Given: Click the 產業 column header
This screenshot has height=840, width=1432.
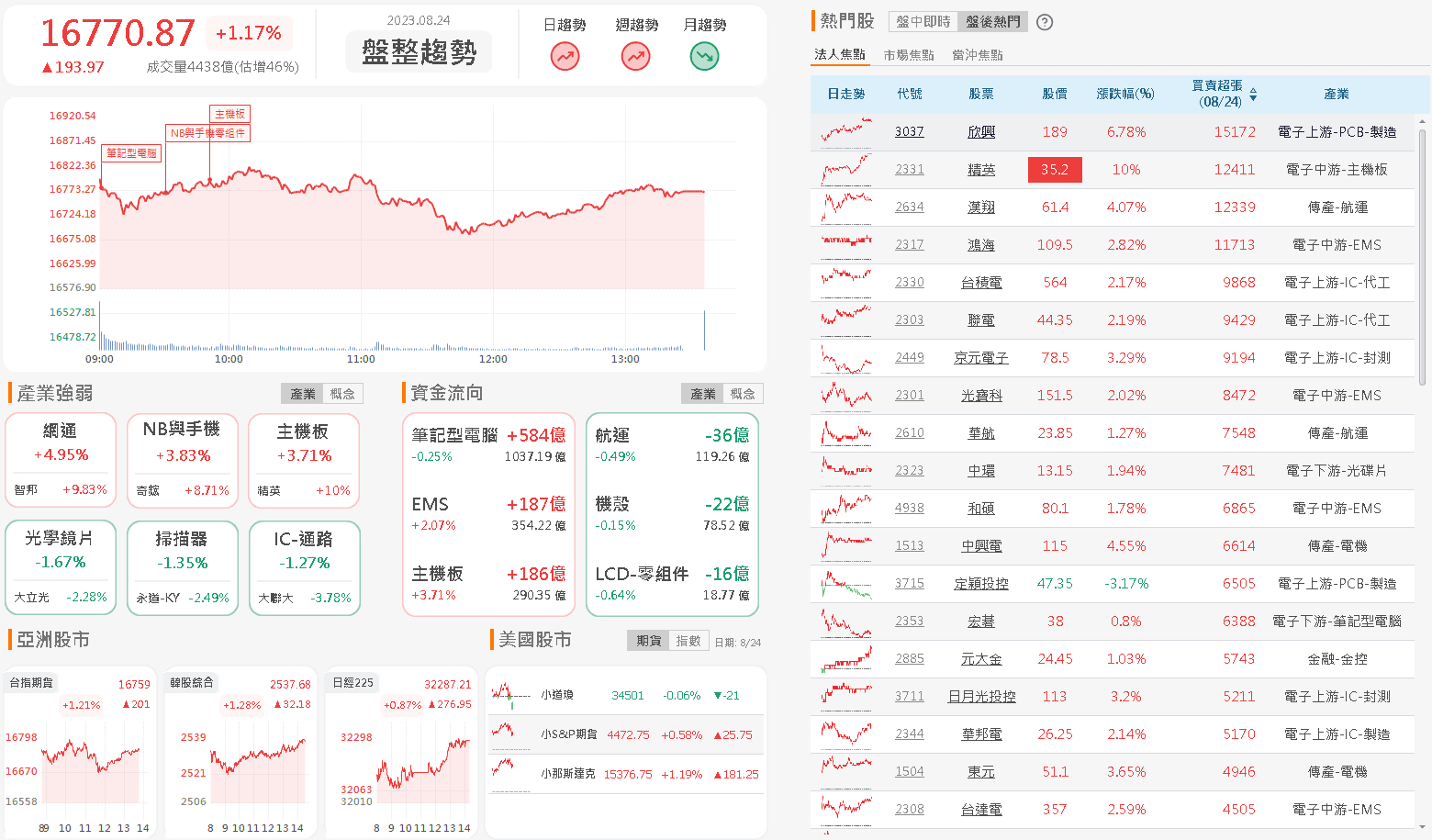Looking at the screenshot, I should pyautogui.click(x=1337, y=95).
